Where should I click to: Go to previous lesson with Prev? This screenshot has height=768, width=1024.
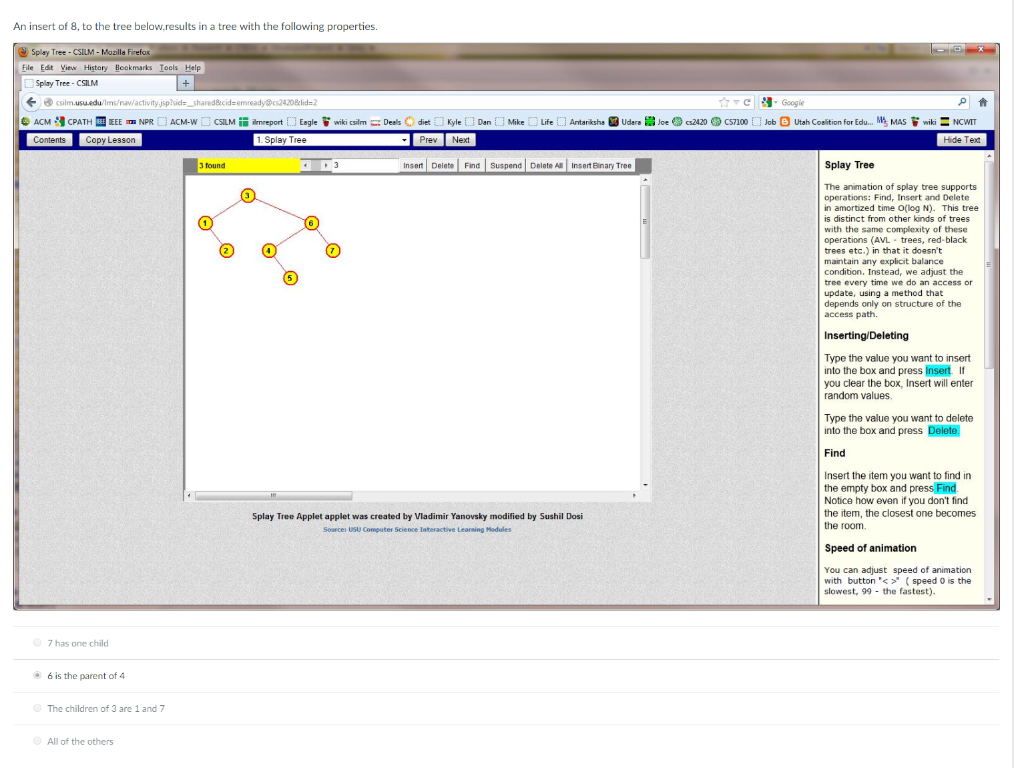(x=428, y=140)
